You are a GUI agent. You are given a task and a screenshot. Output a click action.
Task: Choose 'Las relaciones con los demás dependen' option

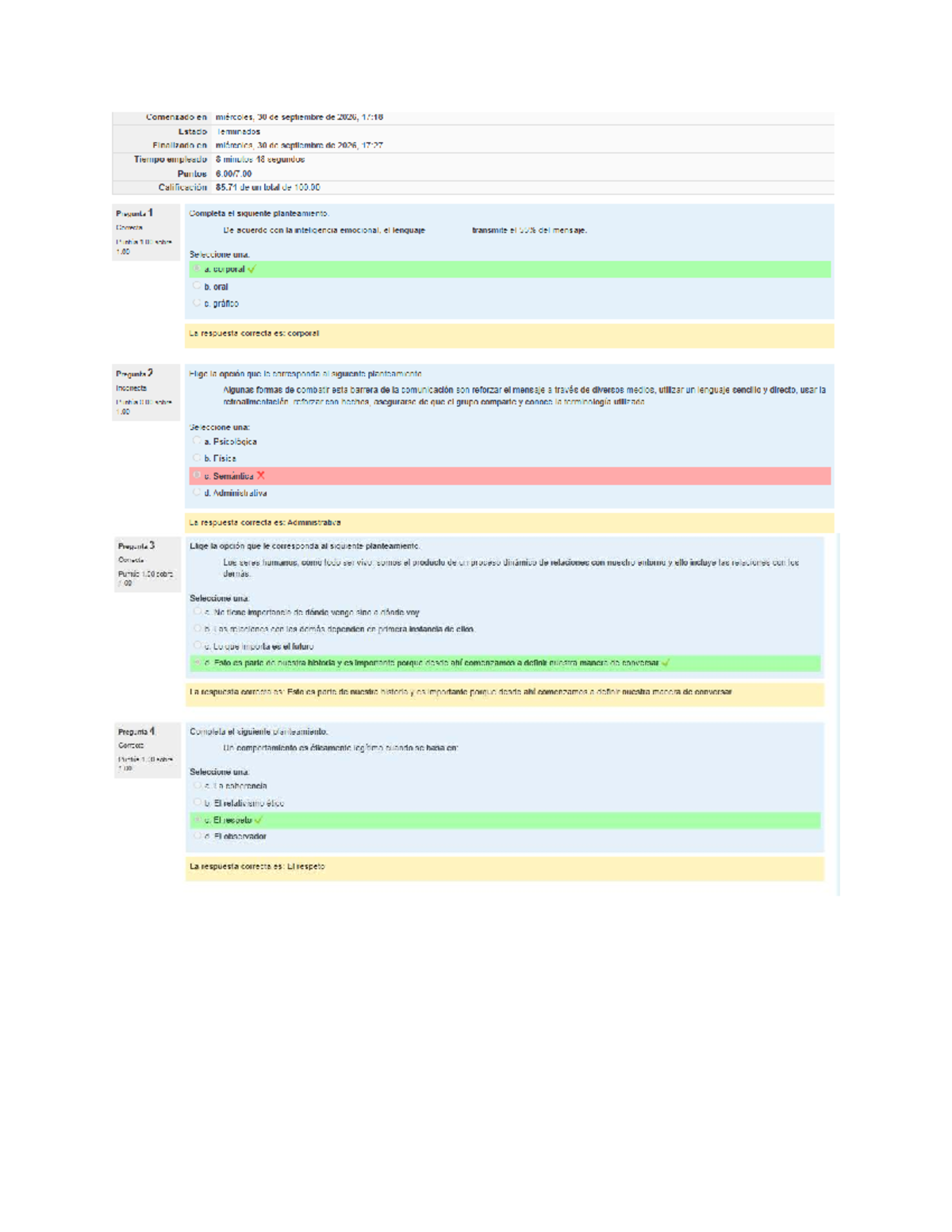(x=197, y=628)
